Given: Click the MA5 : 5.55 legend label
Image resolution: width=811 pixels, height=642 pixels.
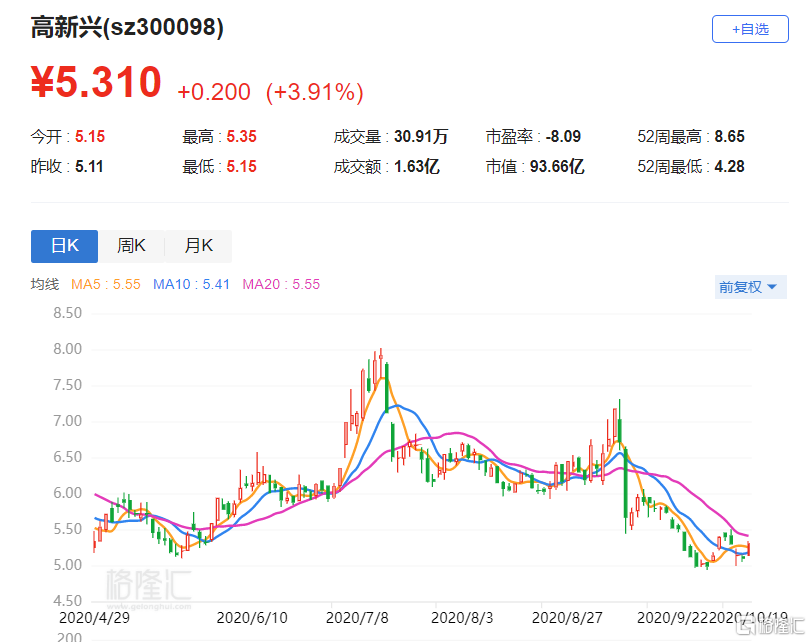Looking at the screenshot, I should (106, 285).
